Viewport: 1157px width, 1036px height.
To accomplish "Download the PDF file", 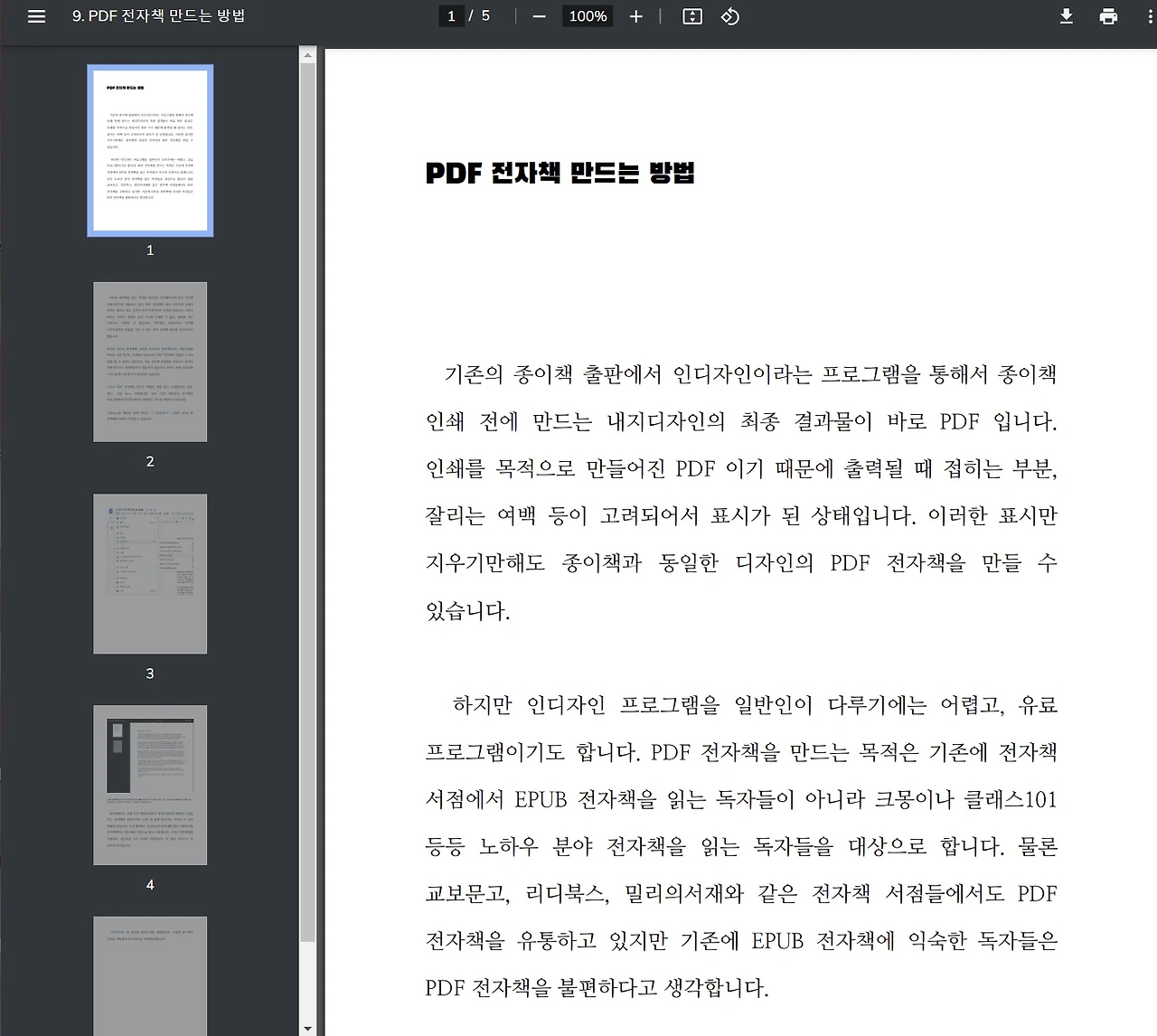I will [x=1067, y=16].
